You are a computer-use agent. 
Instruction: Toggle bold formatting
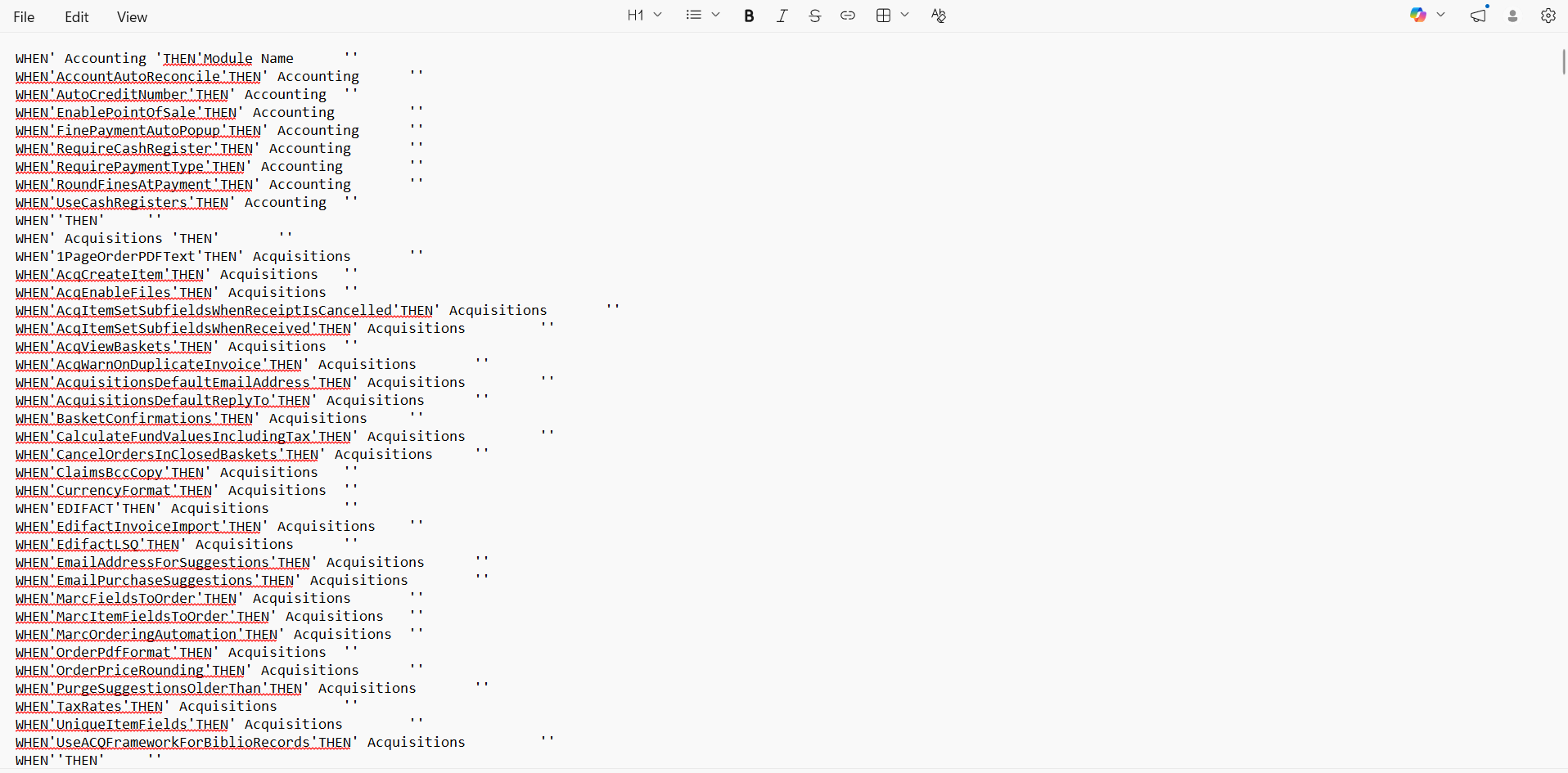click(x=749, y=16)
